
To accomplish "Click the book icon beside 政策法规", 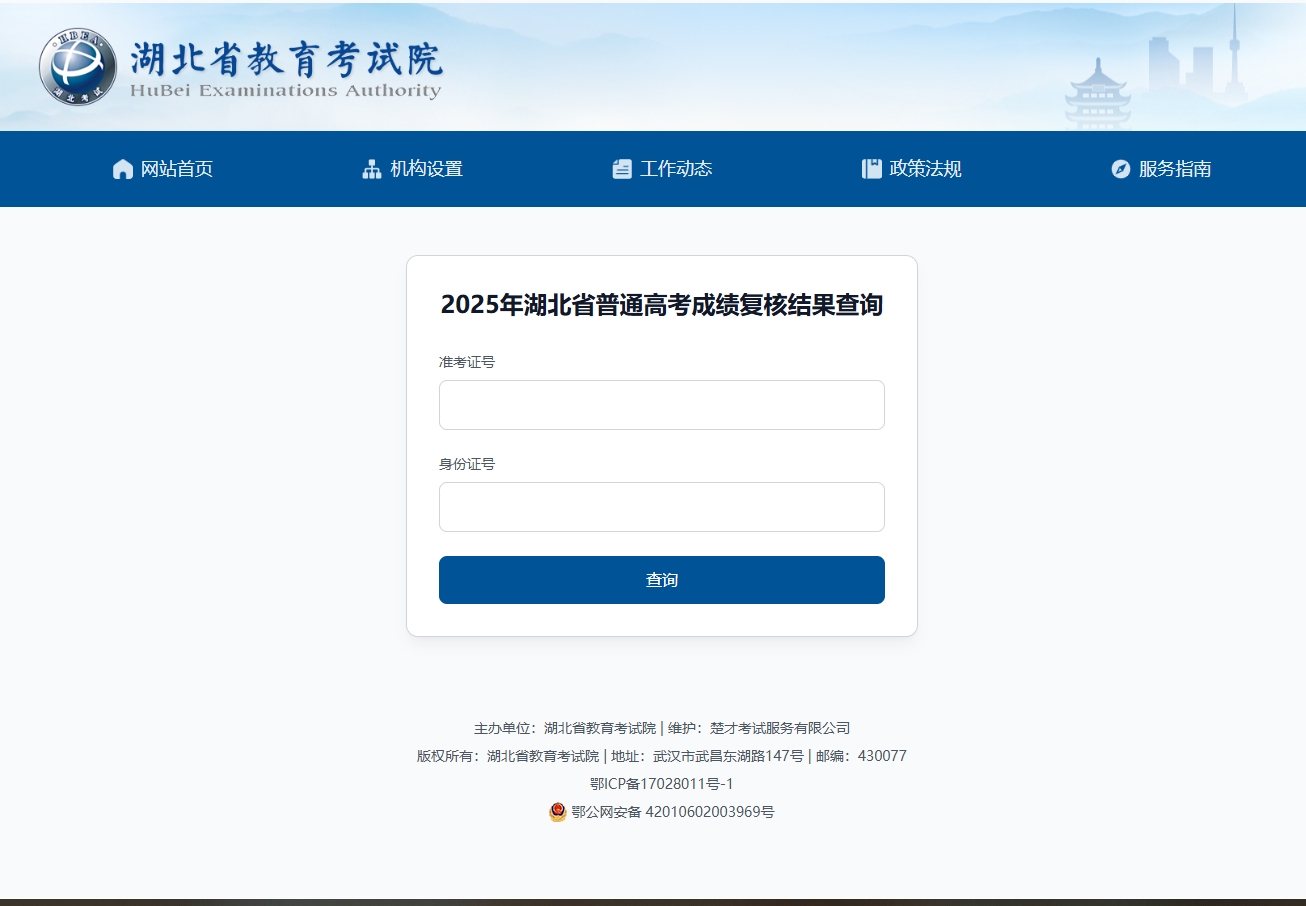I will click(x=869, y=168).
